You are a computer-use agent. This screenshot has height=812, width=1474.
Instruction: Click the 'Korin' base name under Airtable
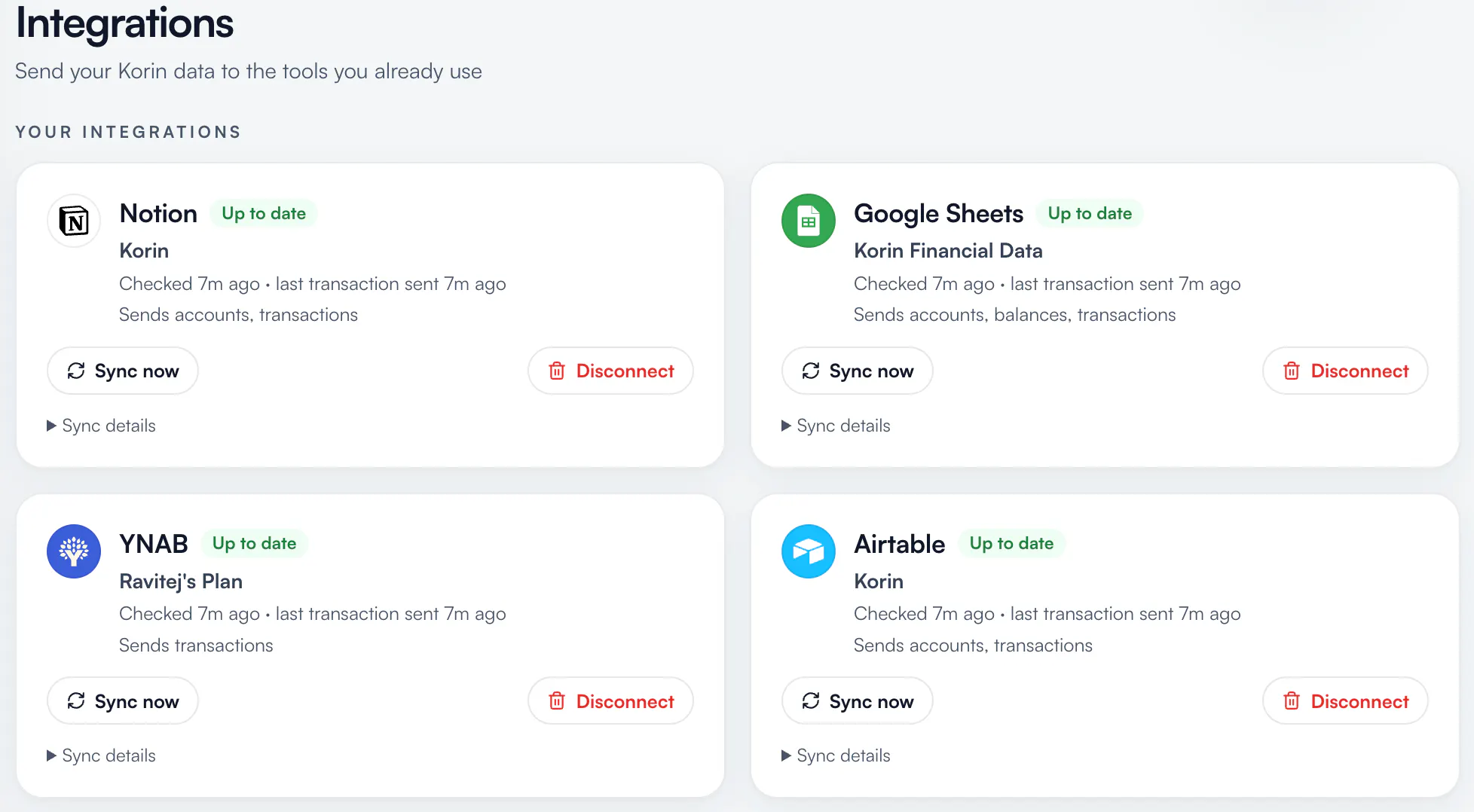(x=879, y=581)
